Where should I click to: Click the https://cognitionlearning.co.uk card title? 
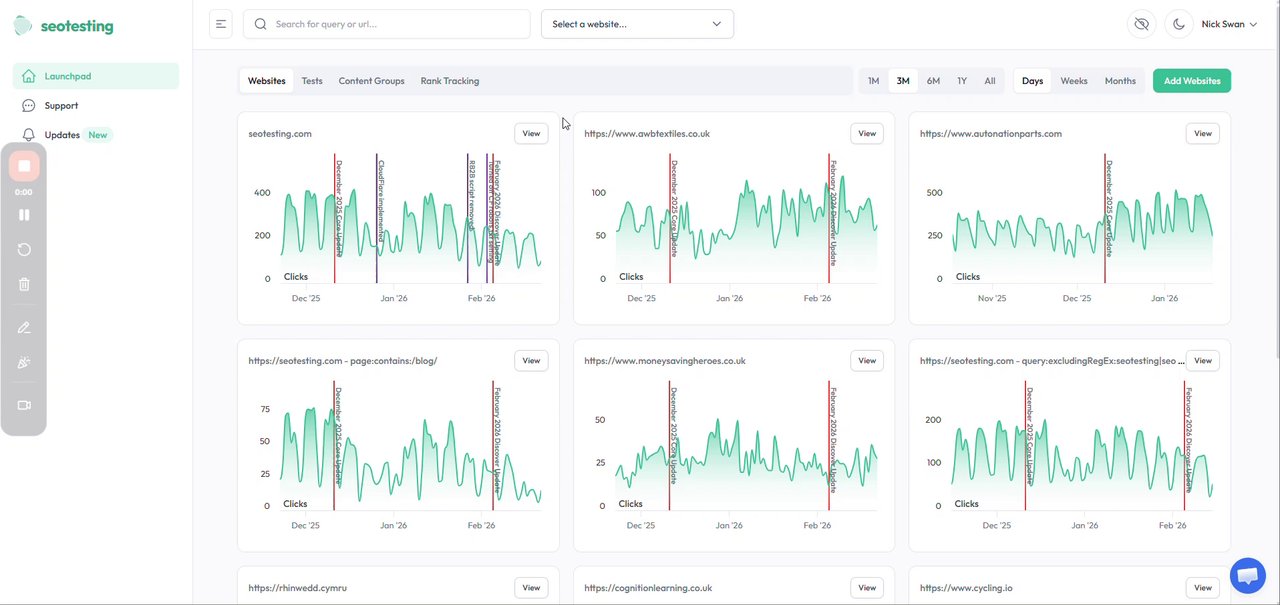648,588
